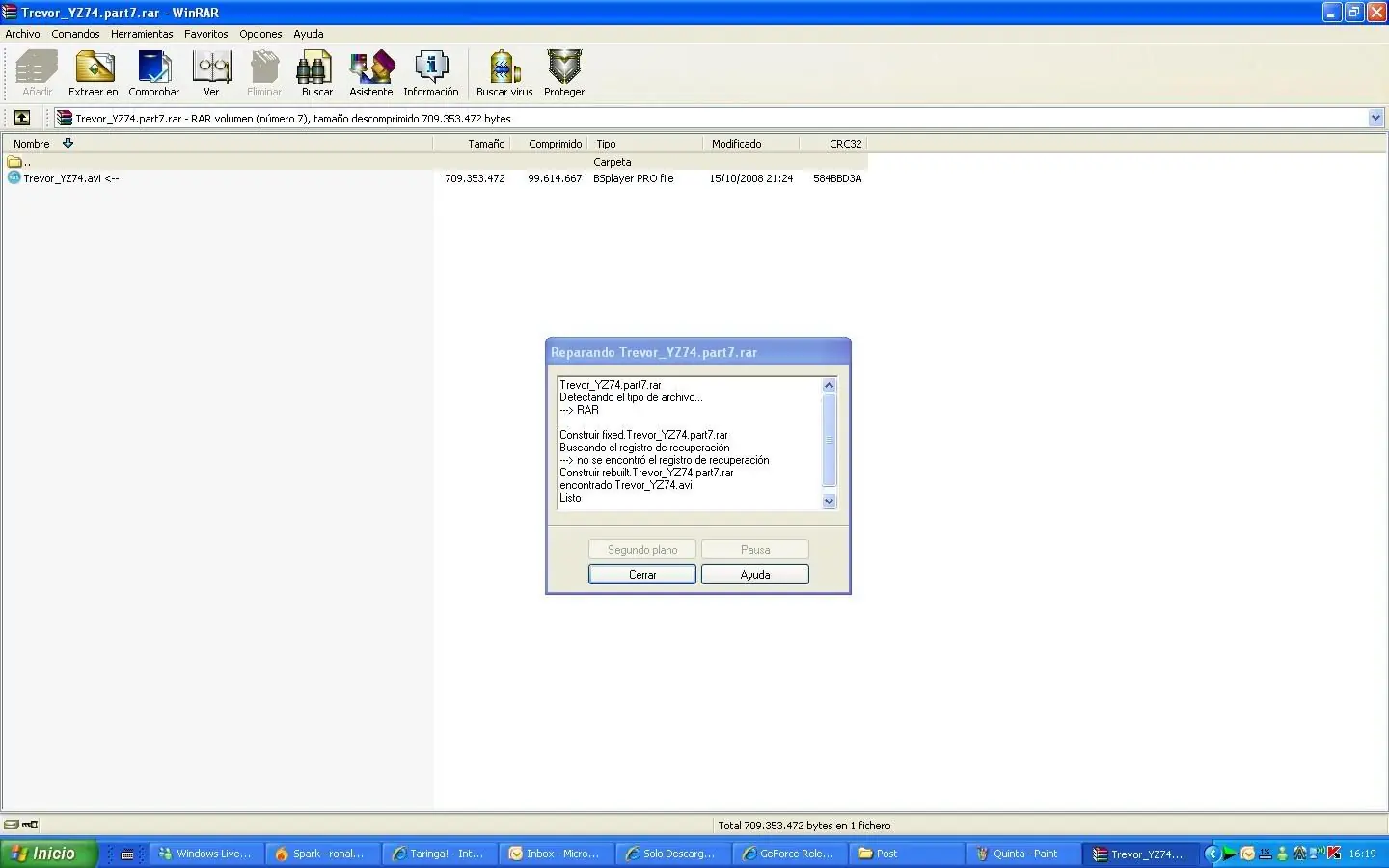Click the 'Listo' log line
This screenshot has height=868, width=1389.
pos(570,498)
